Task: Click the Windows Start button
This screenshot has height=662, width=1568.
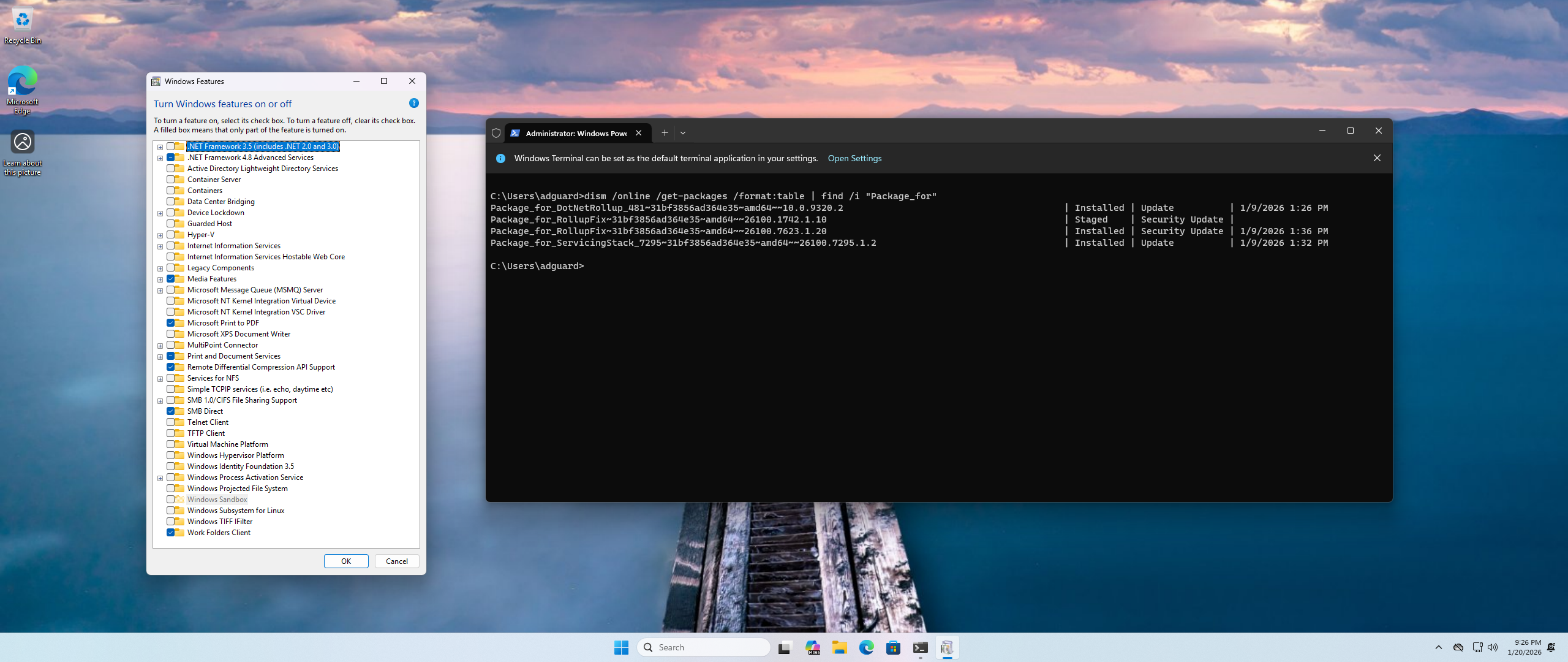Action: (621, 647)
